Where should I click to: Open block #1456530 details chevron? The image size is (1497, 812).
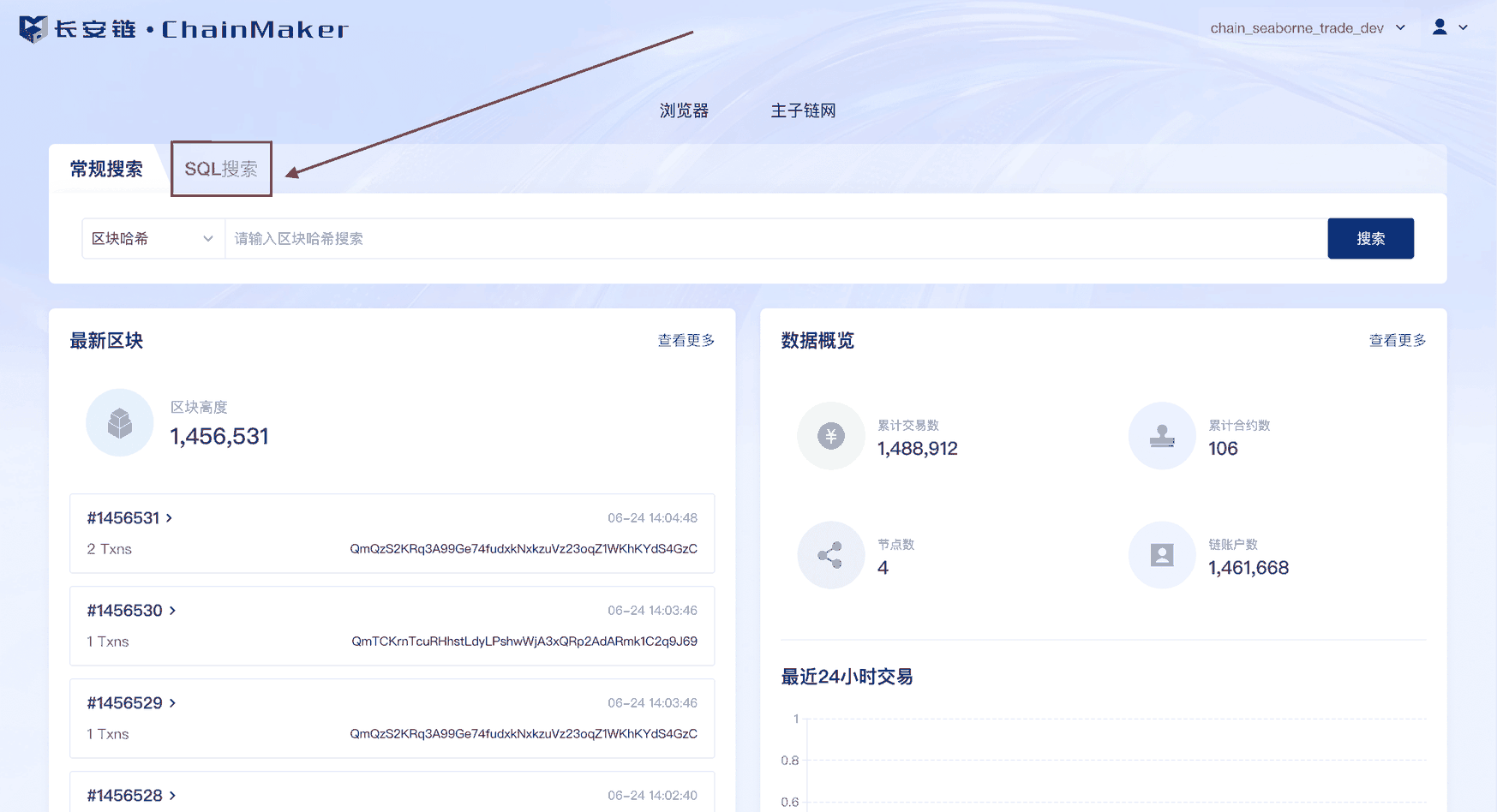pyautogui.click(x=173, y=611)
